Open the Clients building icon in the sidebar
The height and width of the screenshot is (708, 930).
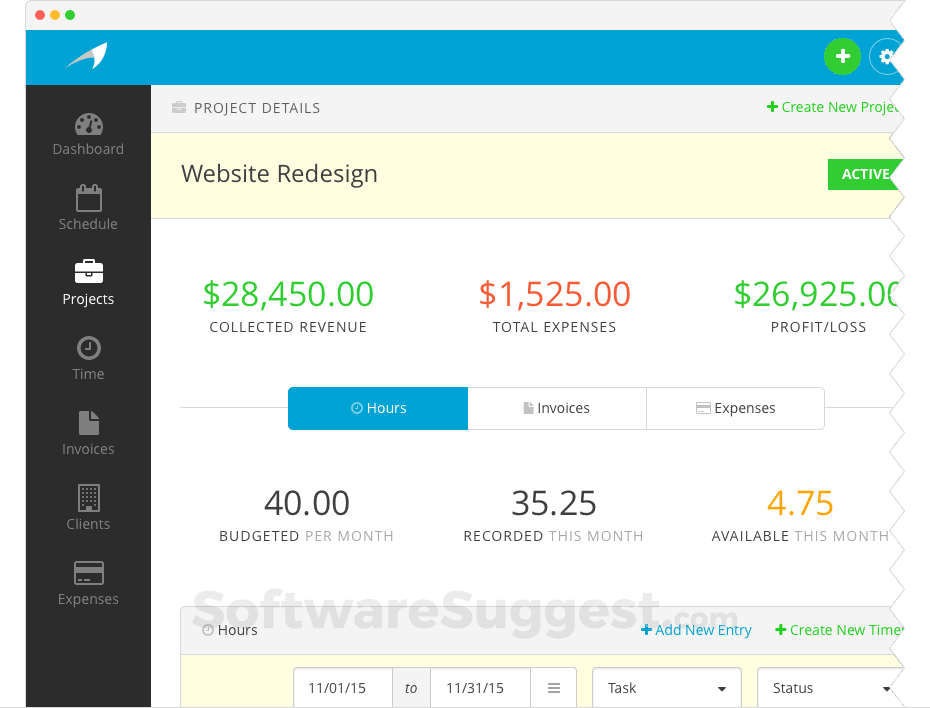coord(88,498)
